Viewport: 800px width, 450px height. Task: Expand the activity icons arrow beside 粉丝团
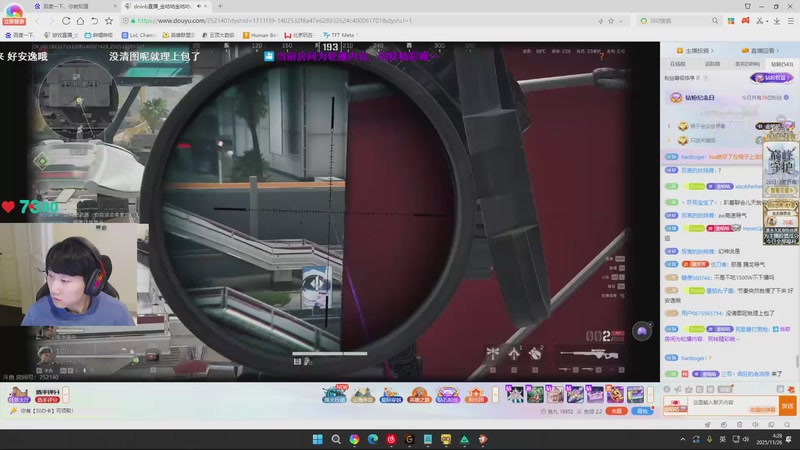pyautogui.click(x=495, y=395)
